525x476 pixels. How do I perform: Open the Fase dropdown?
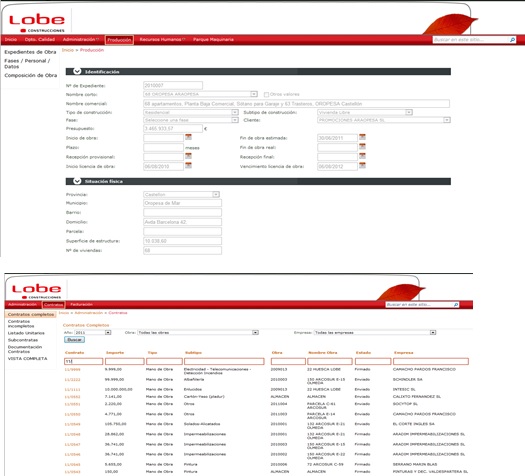pos(235,120)
